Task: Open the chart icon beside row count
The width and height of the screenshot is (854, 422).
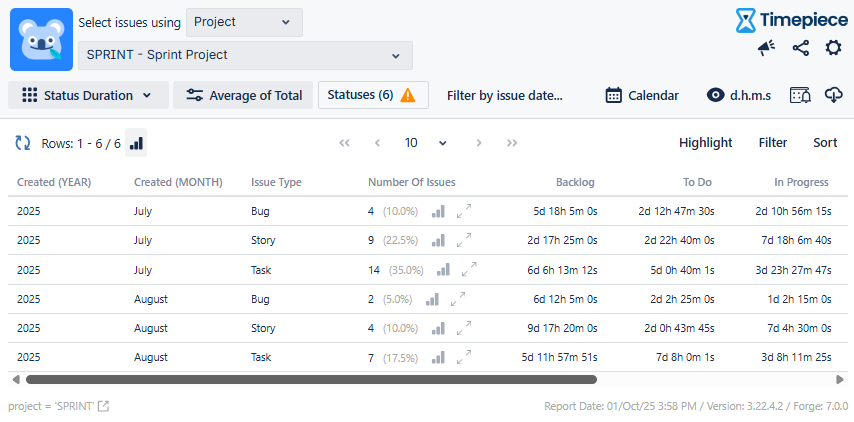Action: point(137,143)
